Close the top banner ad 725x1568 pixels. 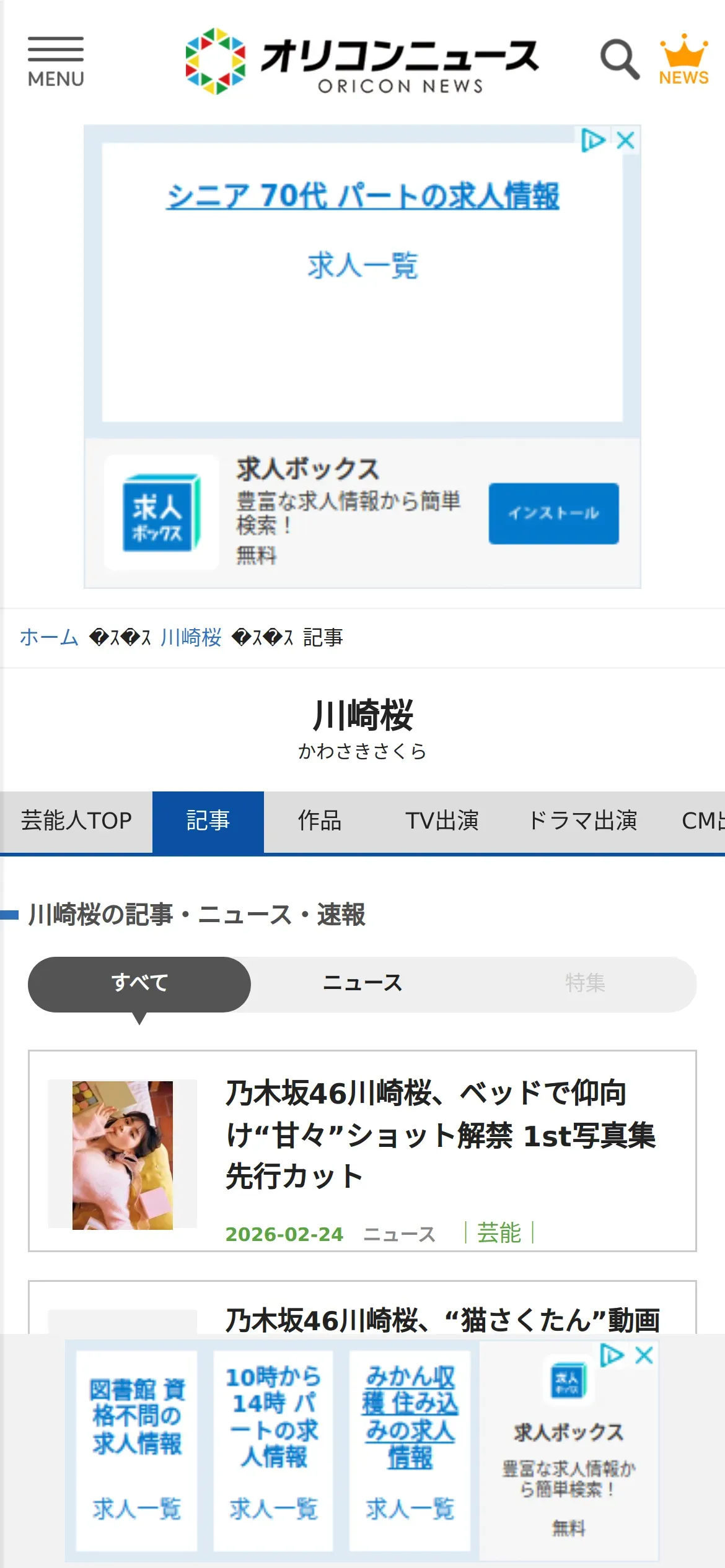(626, 140)
